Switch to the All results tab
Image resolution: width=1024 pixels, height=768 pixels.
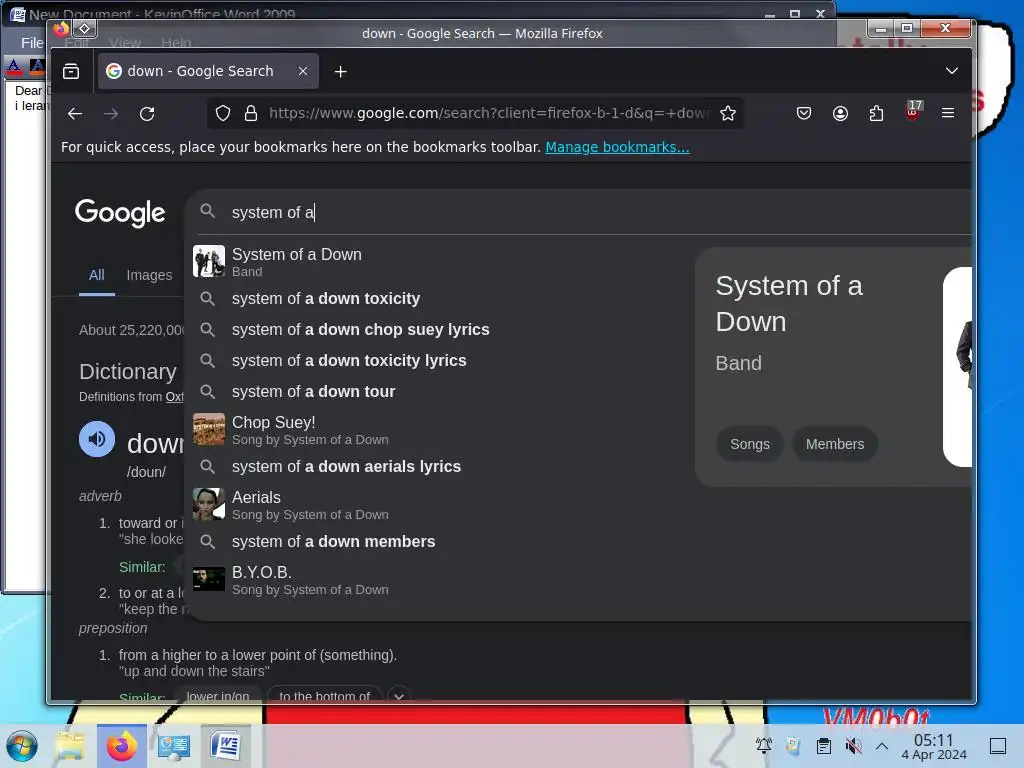97,275
